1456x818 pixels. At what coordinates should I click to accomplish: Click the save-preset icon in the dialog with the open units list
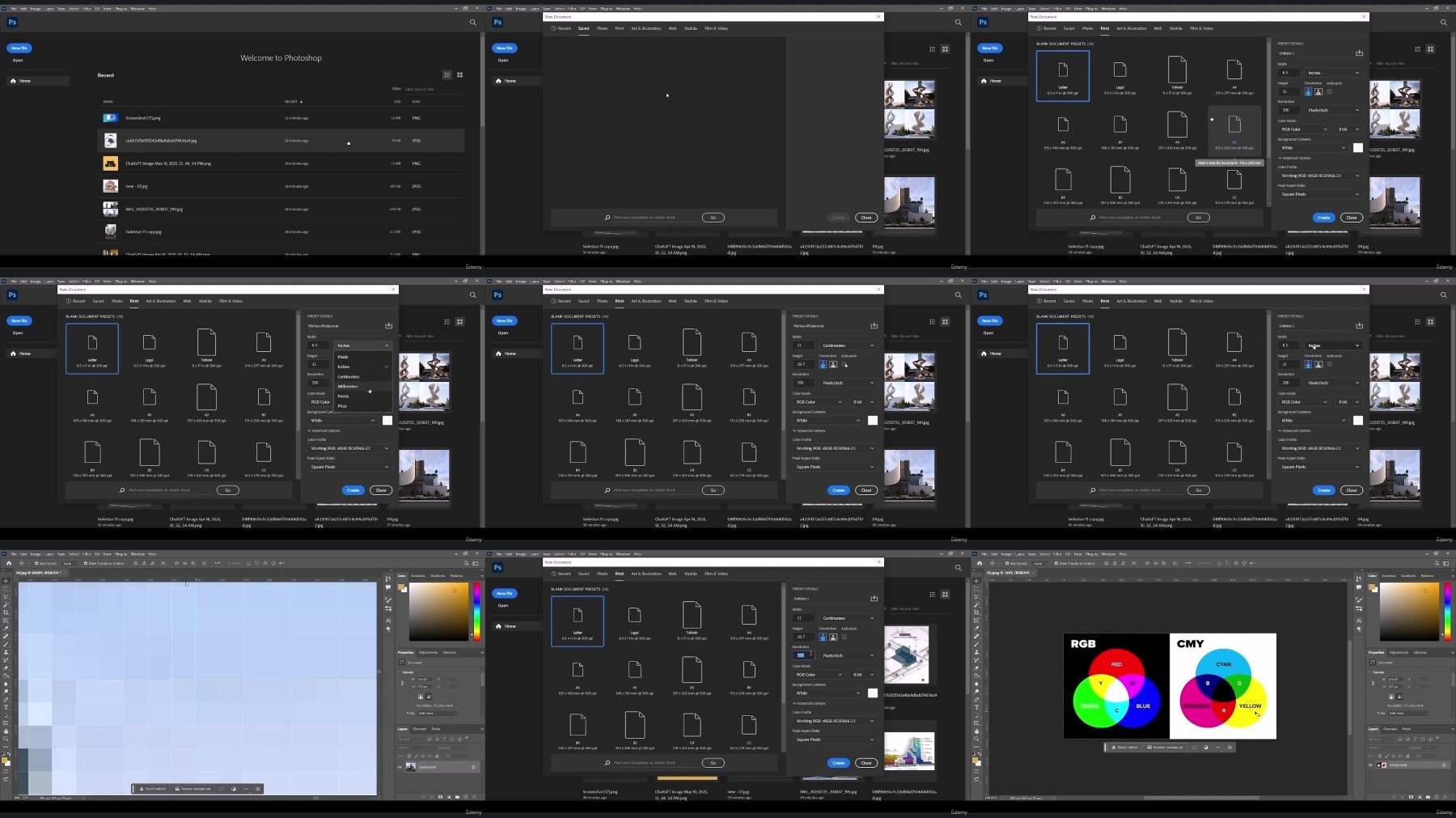[x=388, y=326]
